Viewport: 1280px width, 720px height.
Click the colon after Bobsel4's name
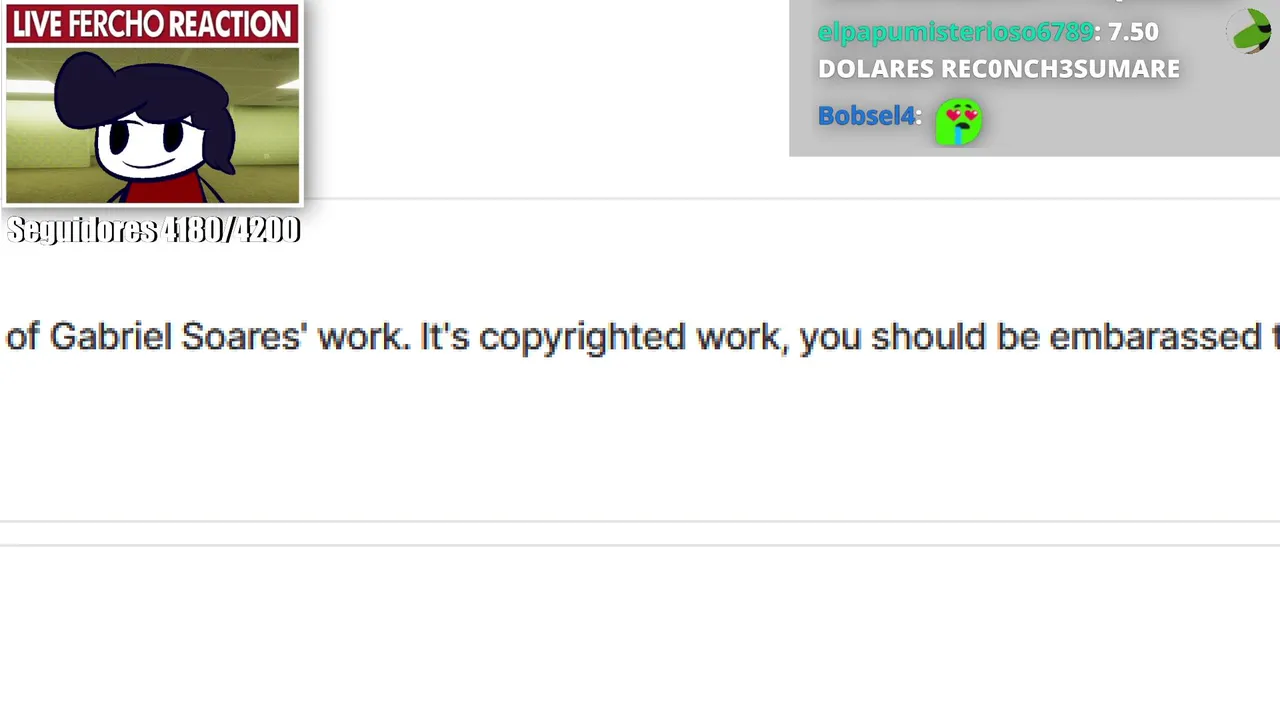[918, 118]
